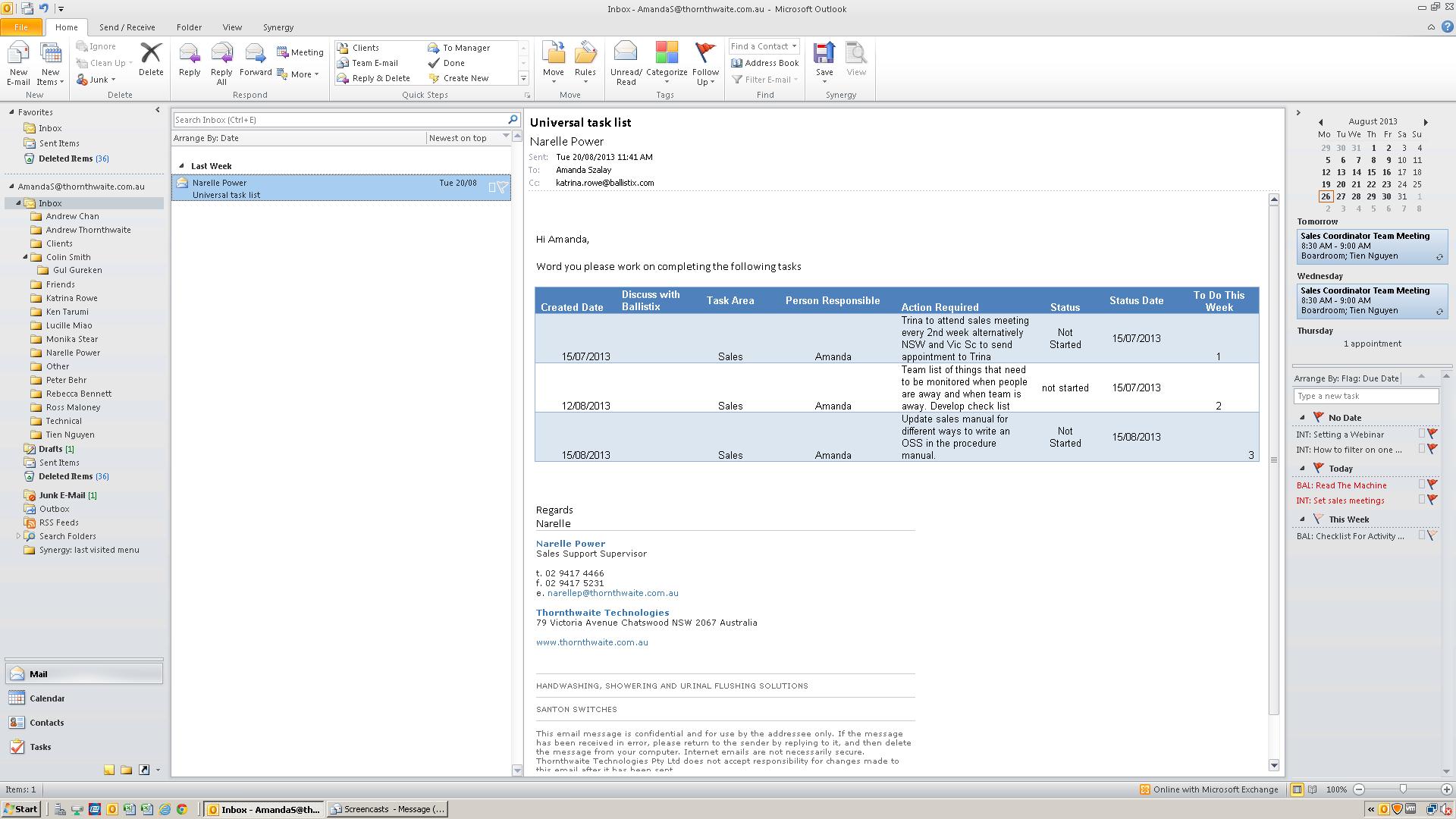Mark the 'BAL: Read The Machine' task complete
Screen dimensions: 1456x819
pyautogui.click(x=1420, y=485)
